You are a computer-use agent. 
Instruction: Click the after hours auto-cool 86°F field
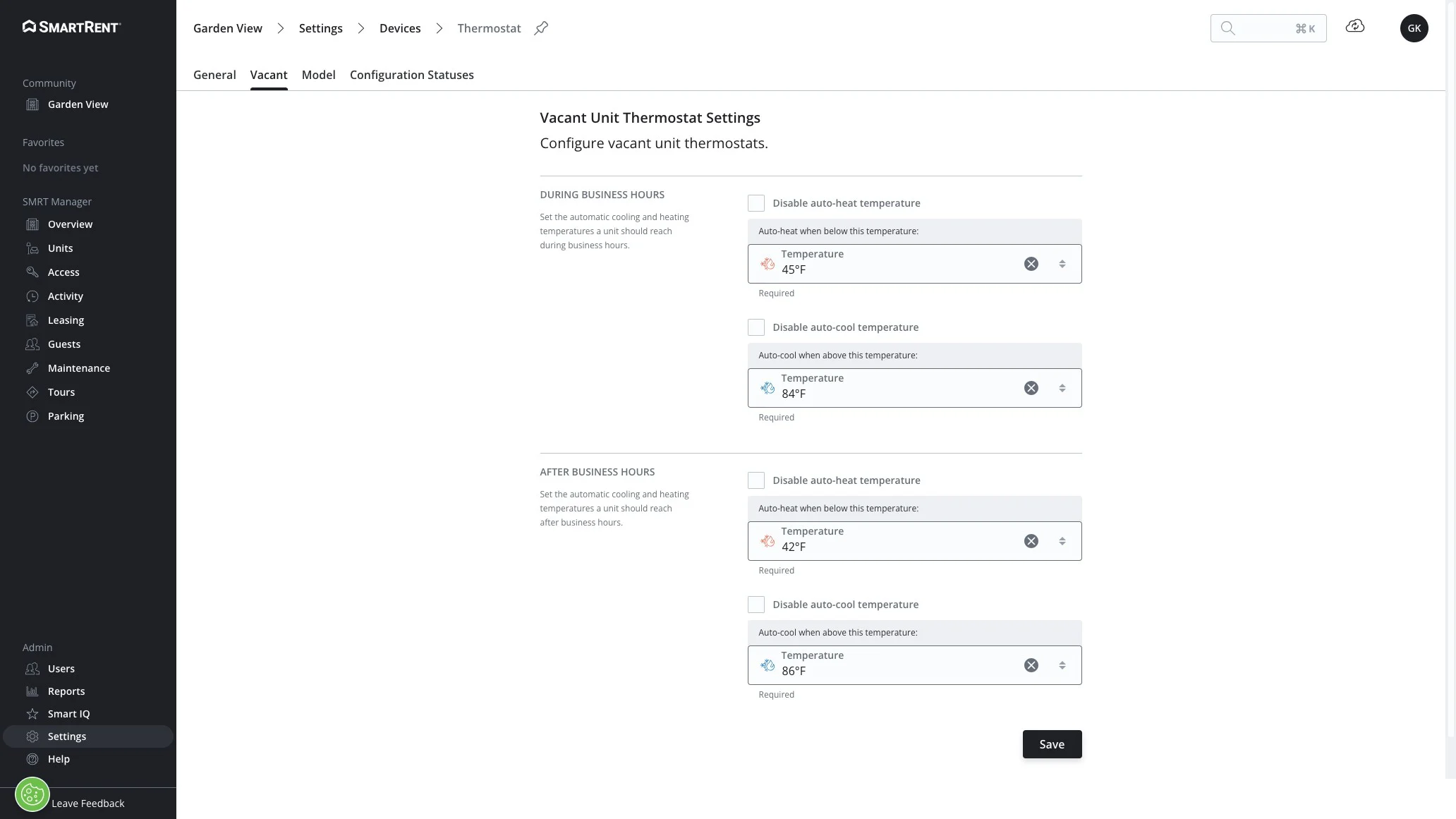[914, 665]
